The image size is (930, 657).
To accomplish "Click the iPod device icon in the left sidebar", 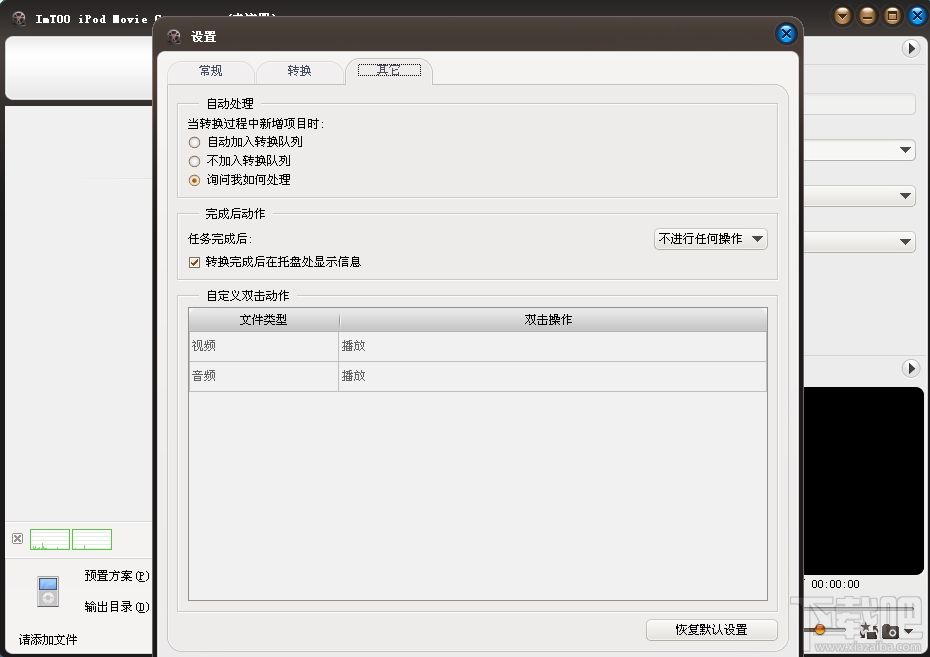I will coord(48,591).
